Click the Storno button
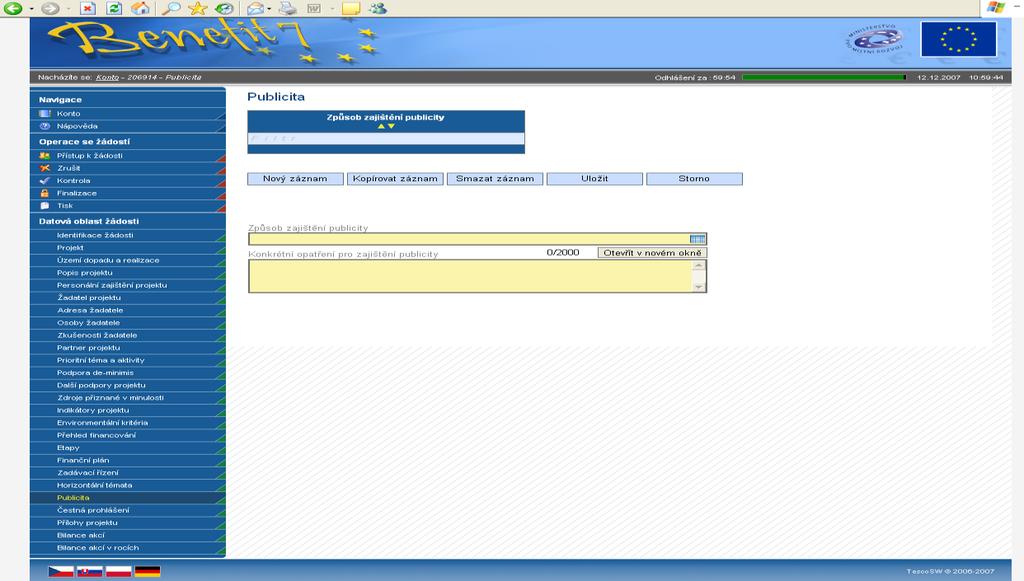Screen dimensions: 1024x581 (694, 179)
